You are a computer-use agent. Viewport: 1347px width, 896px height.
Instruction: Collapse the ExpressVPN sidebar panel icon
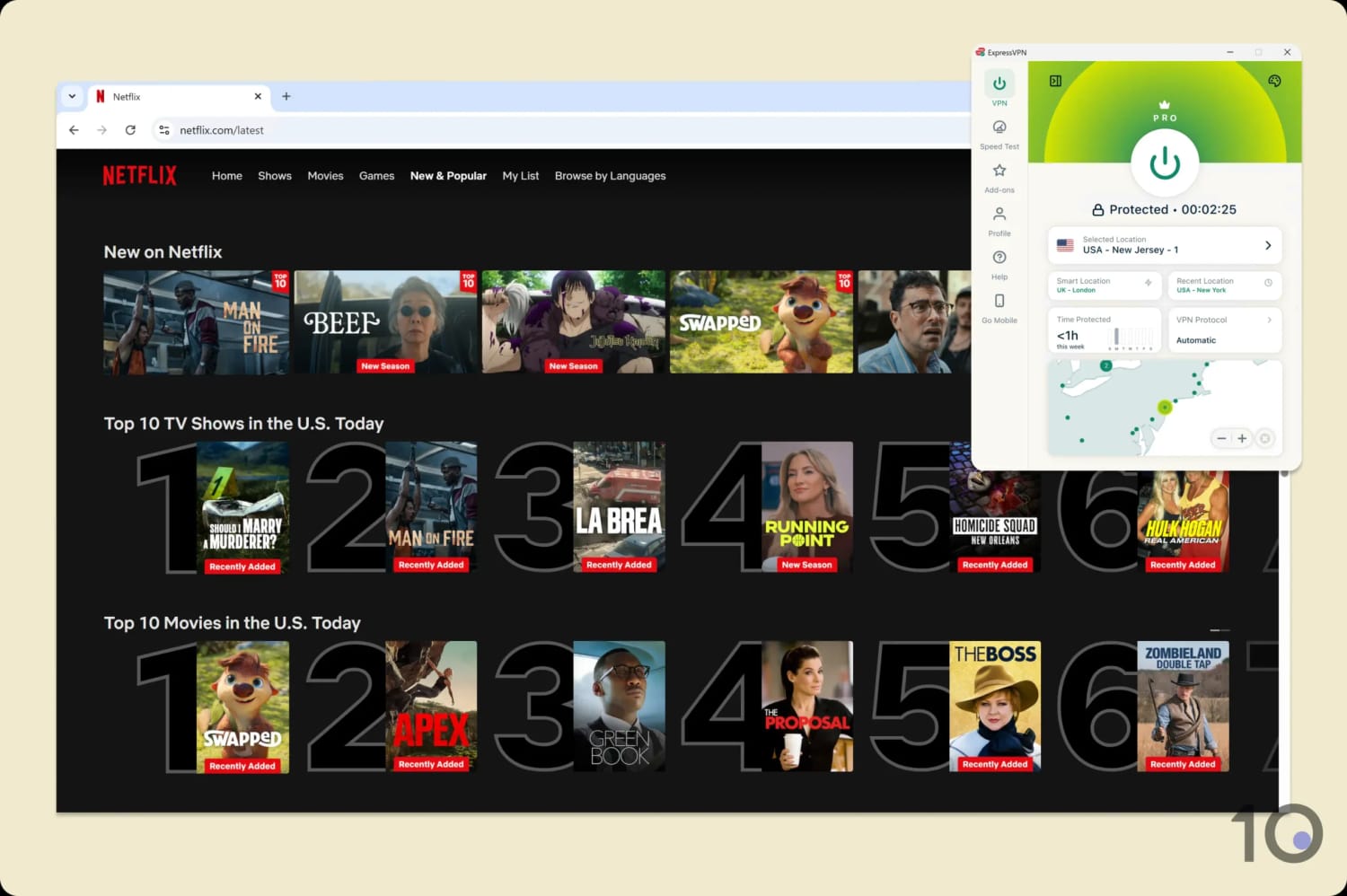tap(1055, 81)
